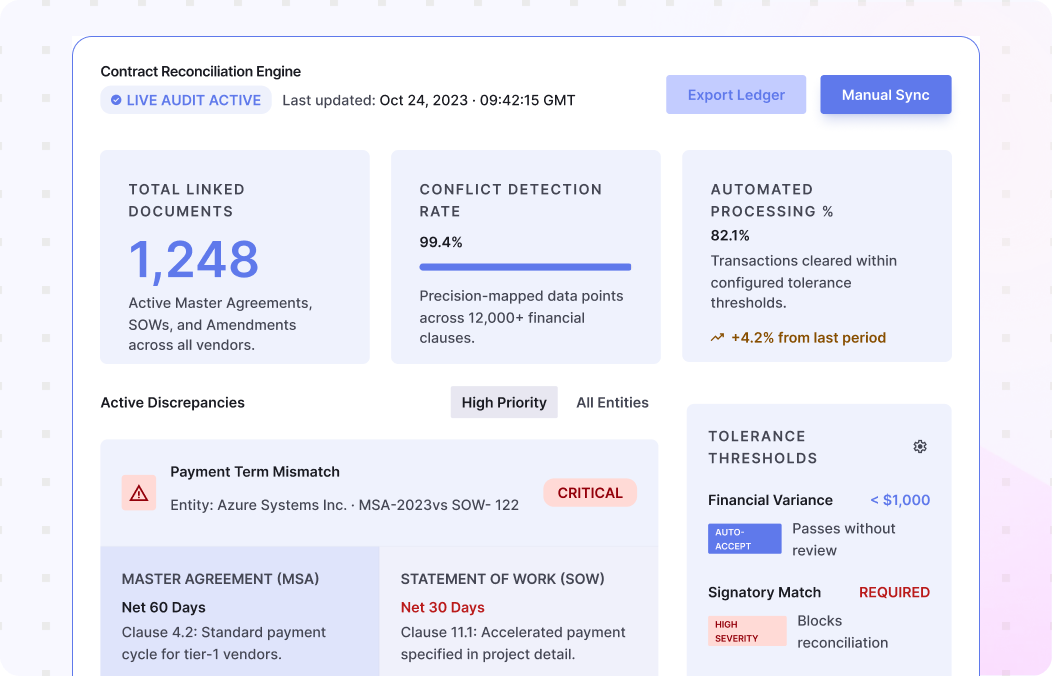Click 'Net 30 Days' in SOW panel

click(x=442, y=608)
